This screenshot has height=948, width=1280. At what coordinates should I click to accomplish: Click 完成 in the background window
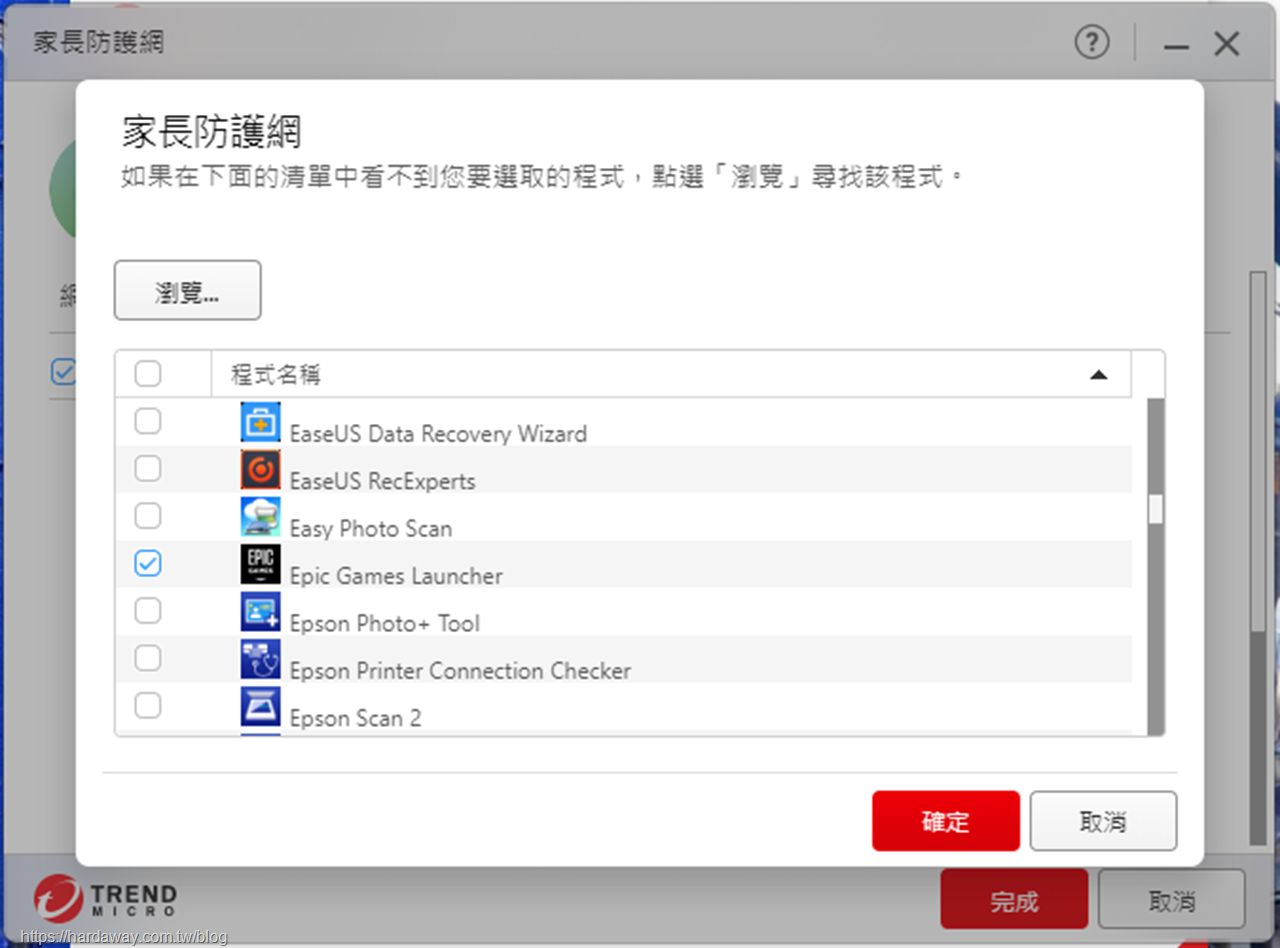pyautogui.click(x=1014, y=899)
